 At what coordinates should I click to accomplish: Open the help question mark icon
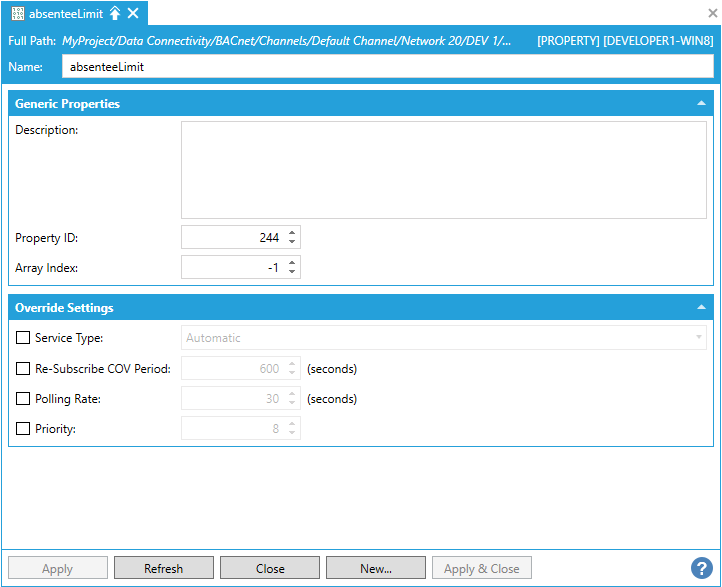point(700,568)
